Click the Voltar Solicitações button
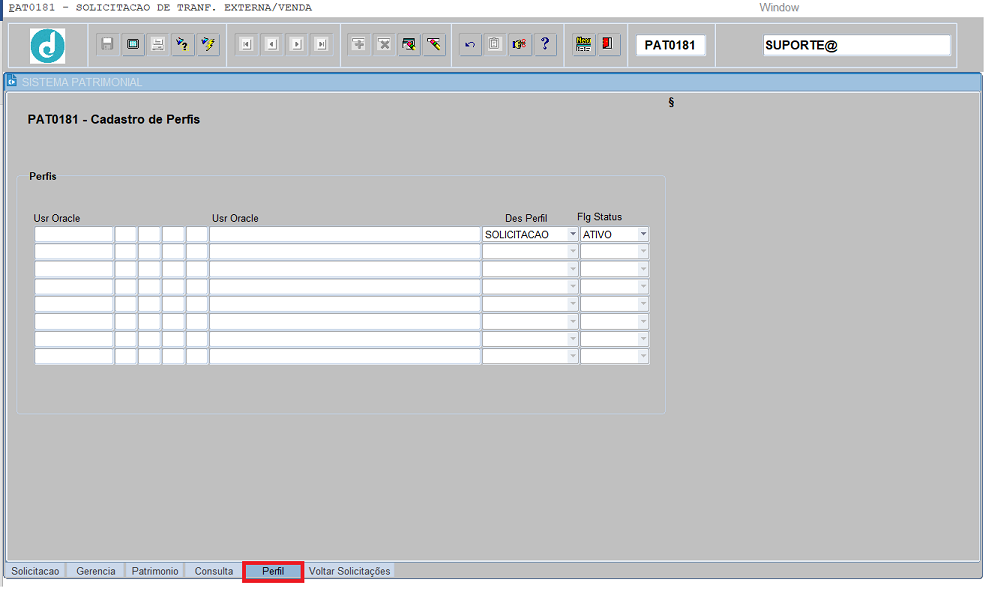 [x=349, y=571]
